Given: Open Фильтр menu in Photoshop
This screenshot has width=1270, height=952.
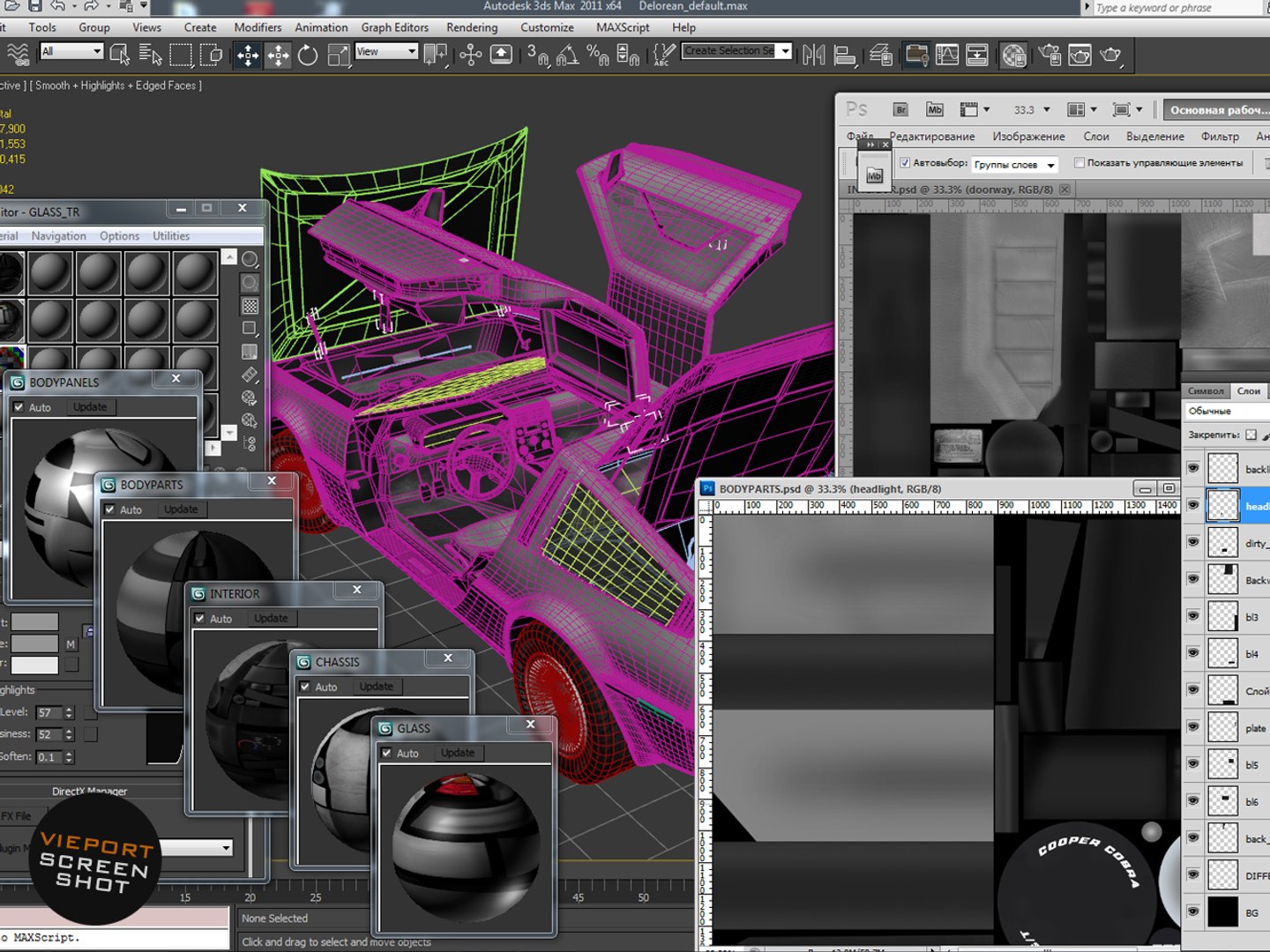Looking at the screenshot, I should click(x=1220, y=137).
